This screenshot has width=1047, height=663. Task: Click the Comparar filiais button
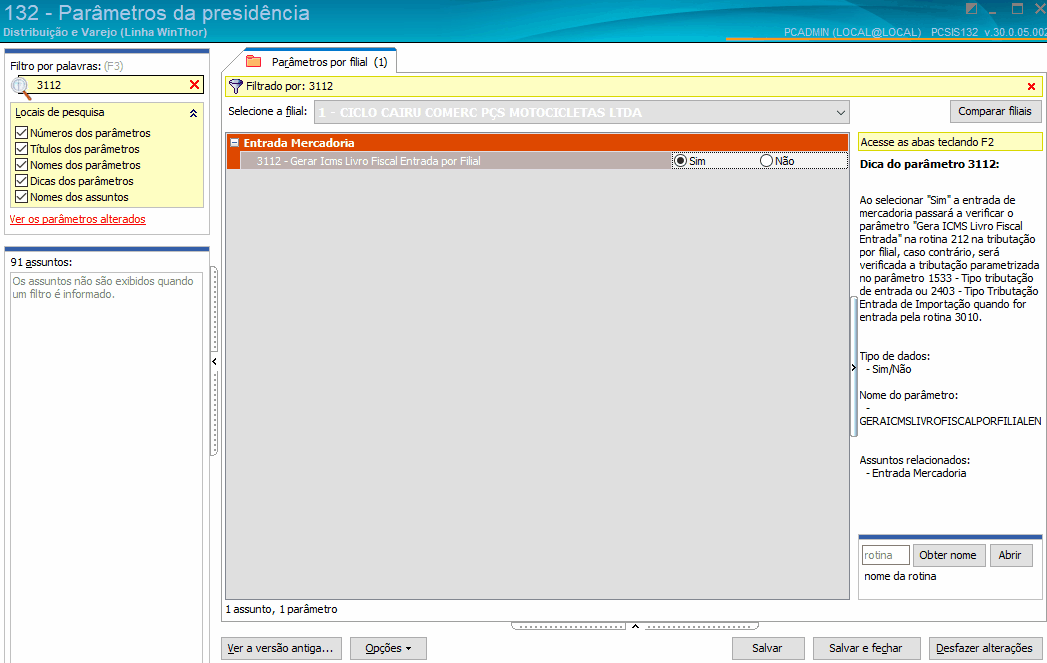coord(995,112)
